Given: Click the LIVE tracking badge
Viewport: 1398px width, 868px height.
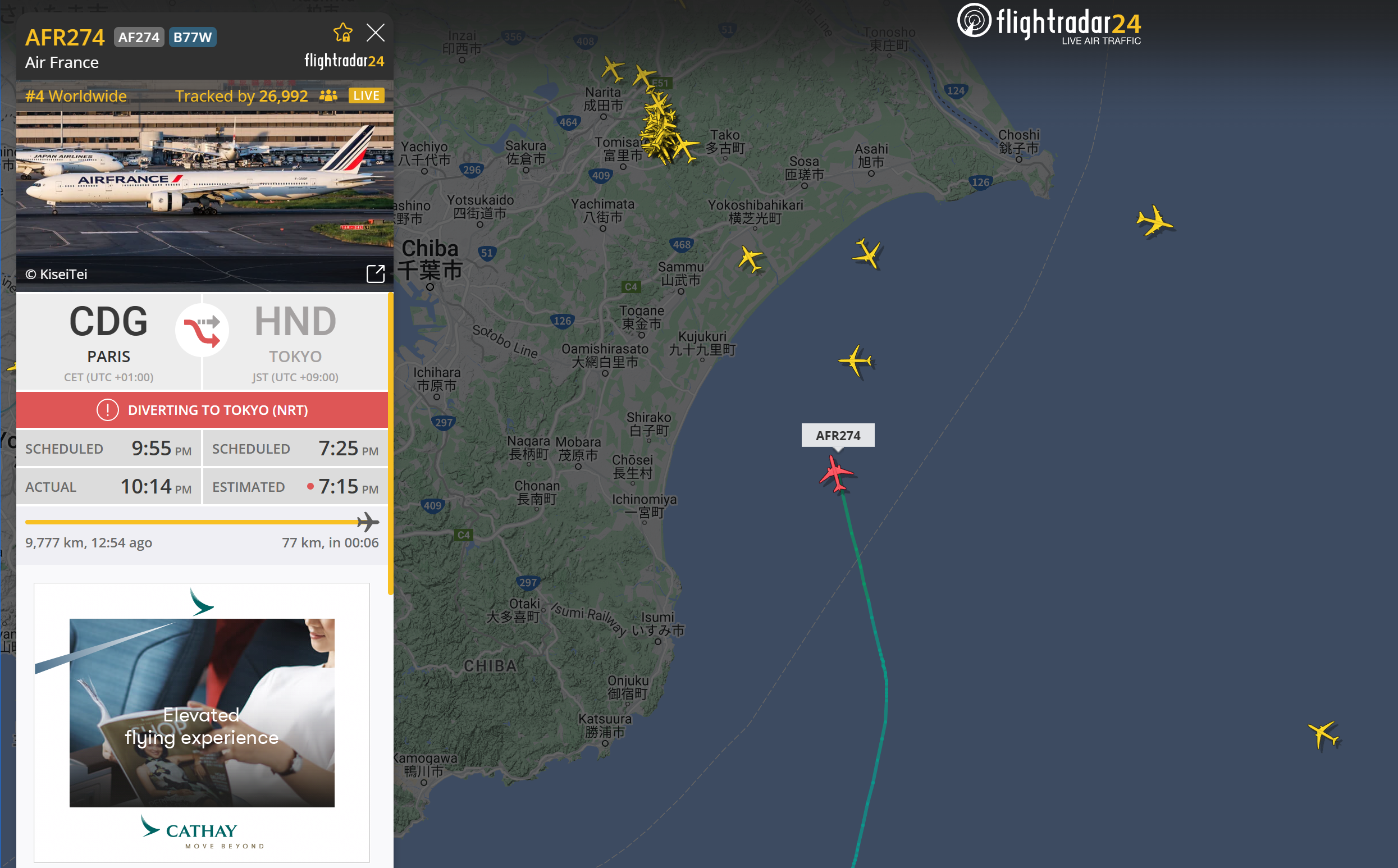Looking at the screenshot, I should [366, 95].
